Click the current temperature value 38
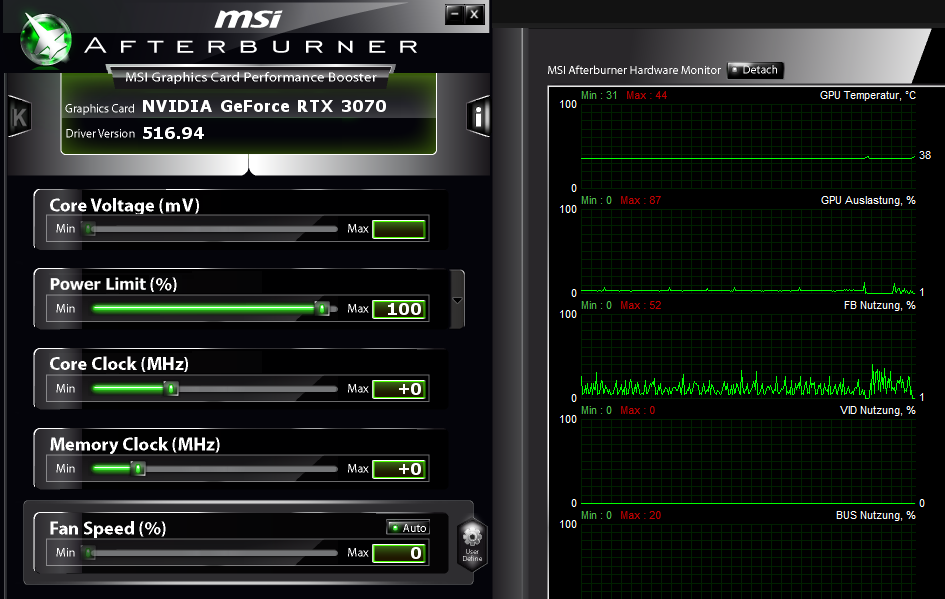Image resolution: width=945 pixels, height=599 pixels. (x=925, y=155)
